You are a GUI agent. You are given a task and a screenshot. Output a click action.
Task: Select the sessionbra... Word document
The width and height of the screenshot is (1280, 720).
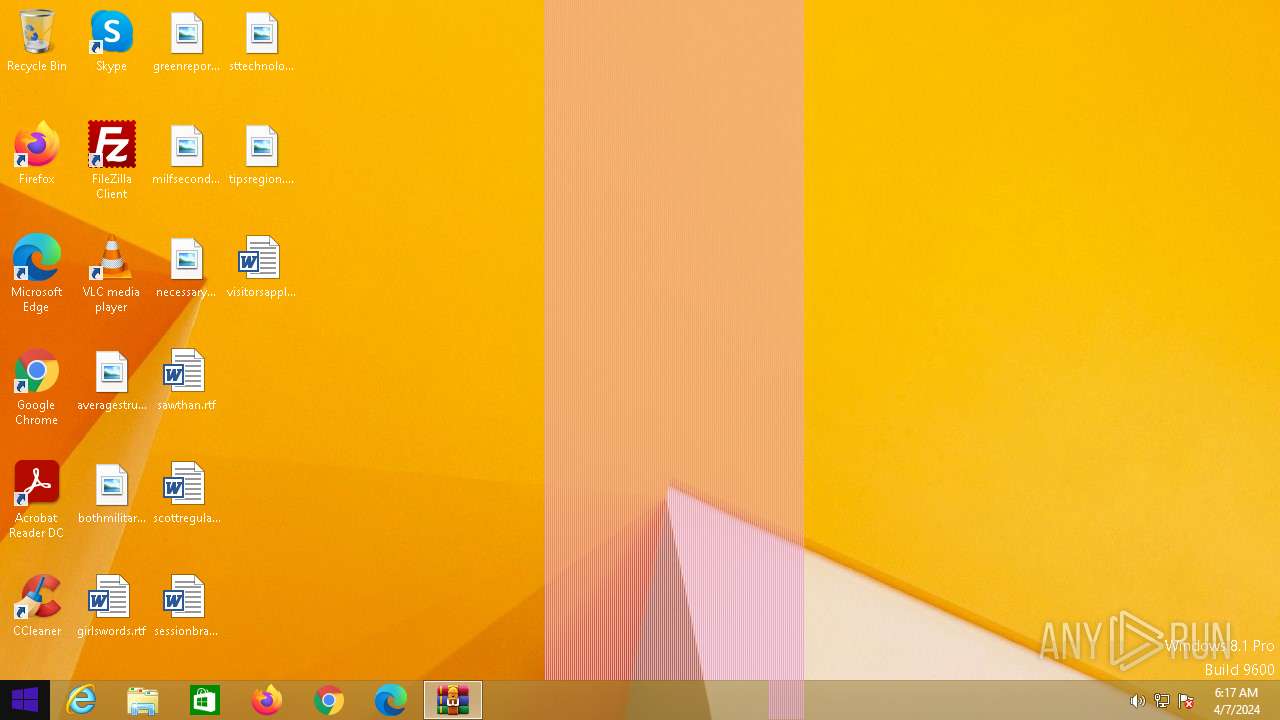(x=186, y=606)
